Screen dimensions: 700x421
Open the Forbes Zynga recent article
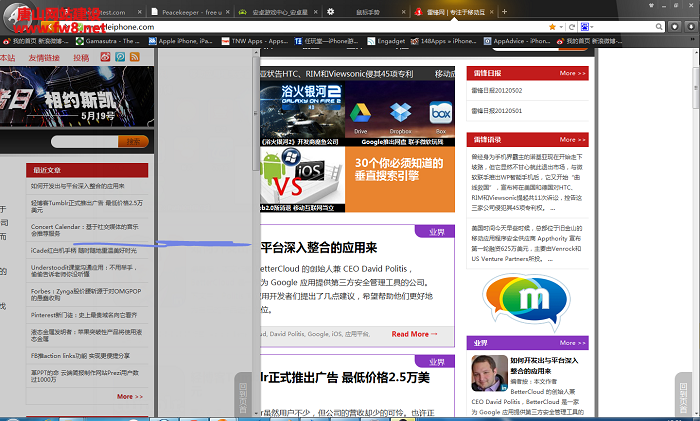pyautogui.click(x=86, y=294)
